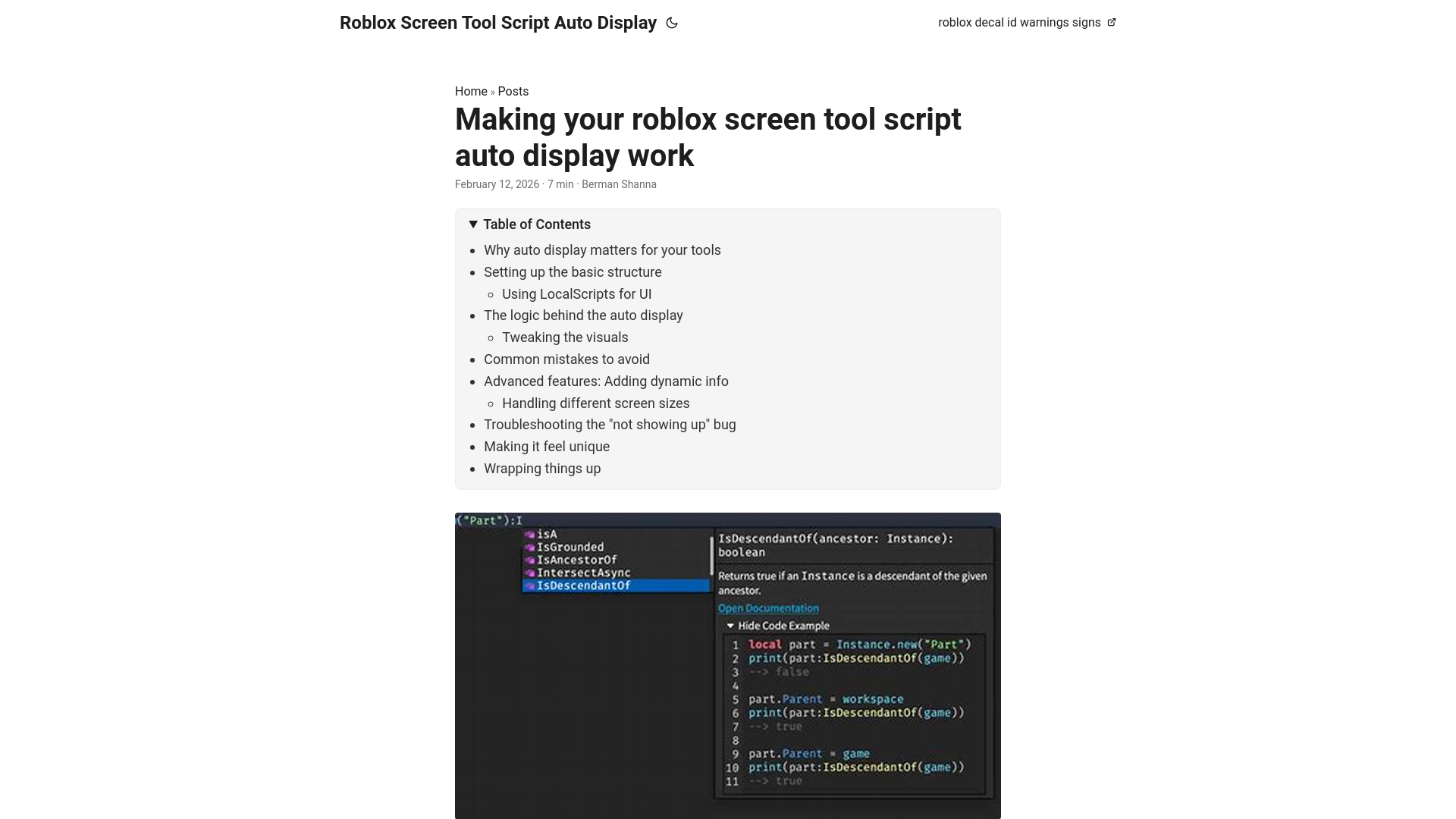This screenshot has width=1456, height=819.
Task: Jump to Advanced features: Adding dynamic info
Action: (606, 381)
